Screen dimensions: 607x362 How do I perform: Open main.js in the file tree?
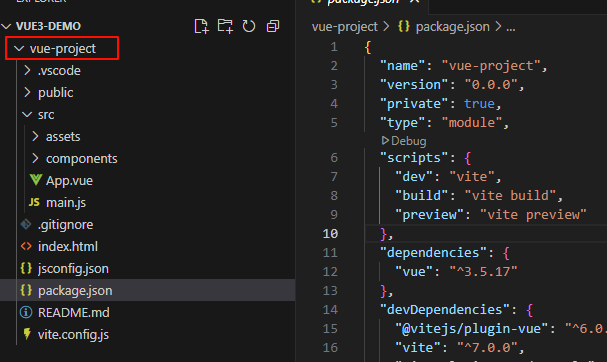pyautogui.click(x=66, y=202)
